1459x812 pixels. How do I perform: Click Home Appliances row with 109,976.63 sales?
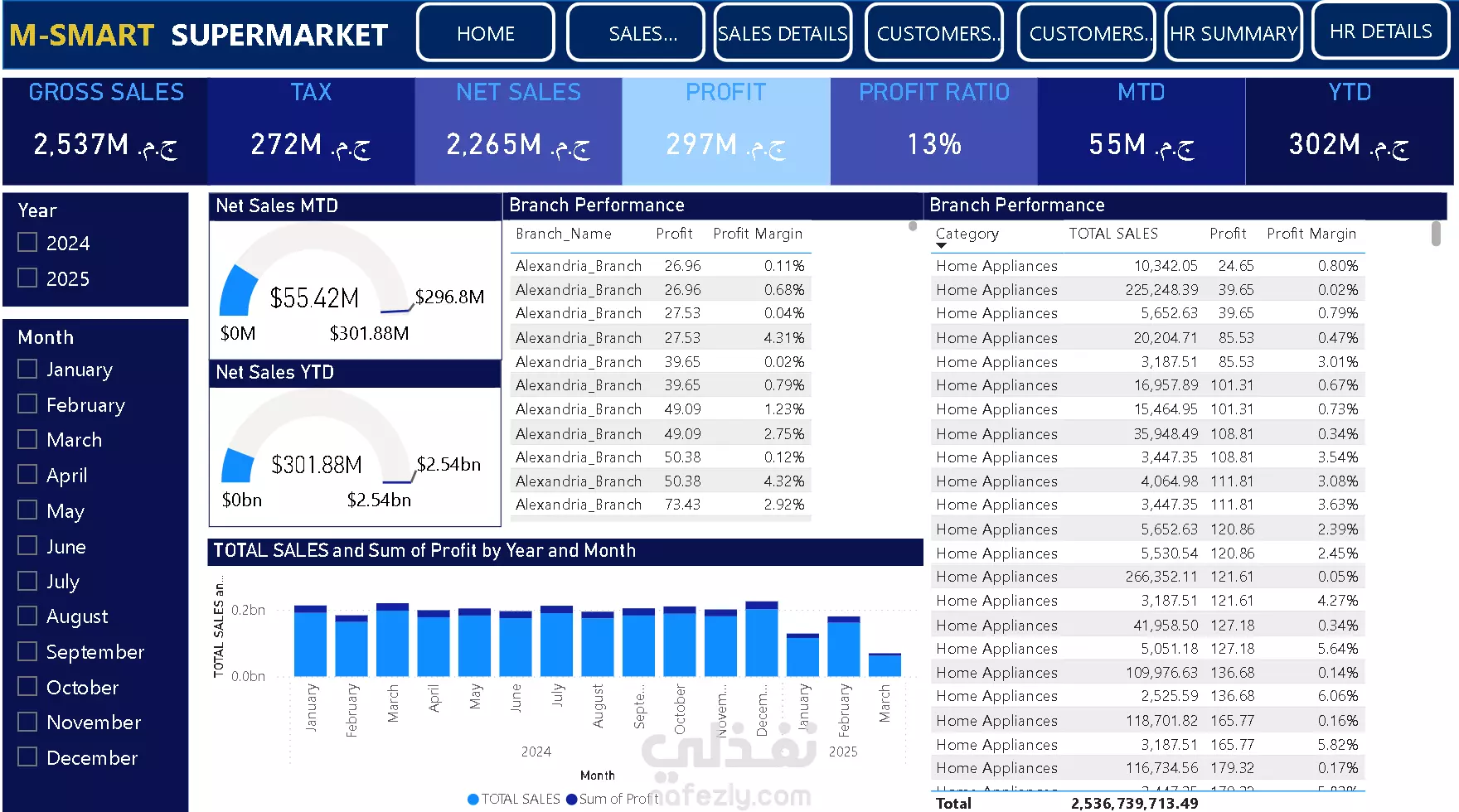(1147, 673)
